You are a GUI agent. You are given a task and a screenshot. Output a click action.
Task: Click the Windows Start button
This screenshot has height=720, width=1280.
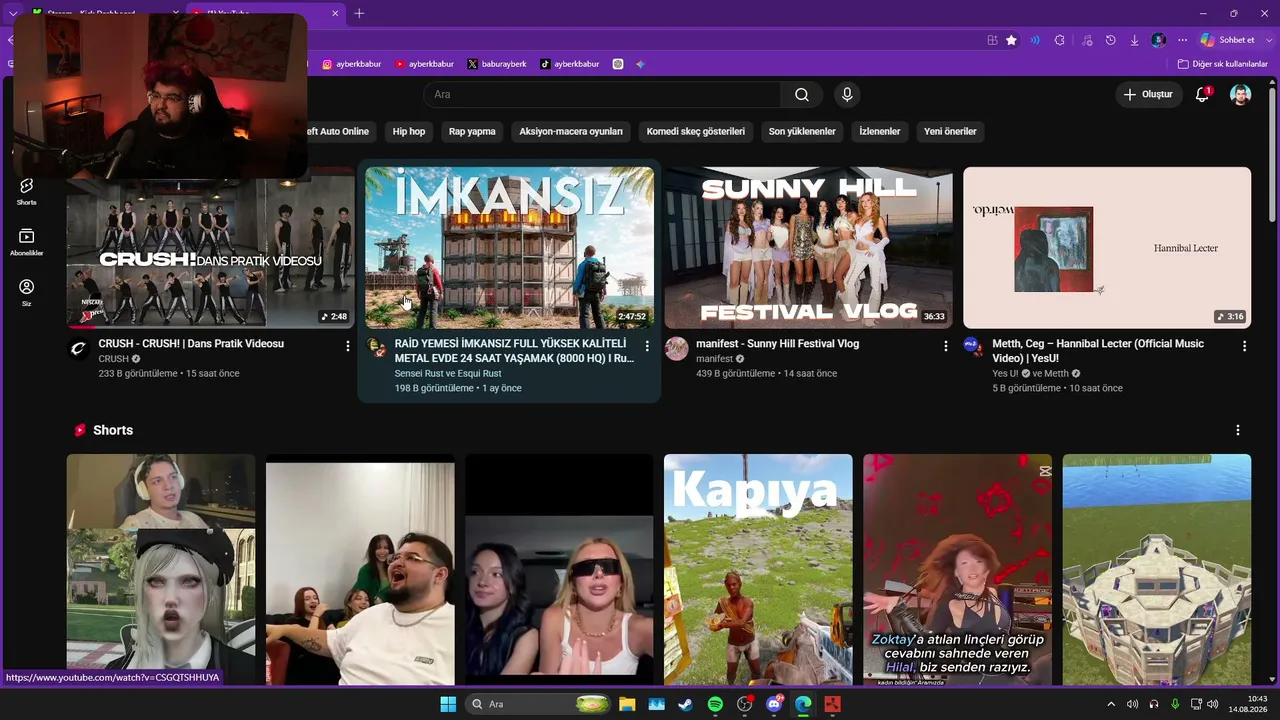448,704
